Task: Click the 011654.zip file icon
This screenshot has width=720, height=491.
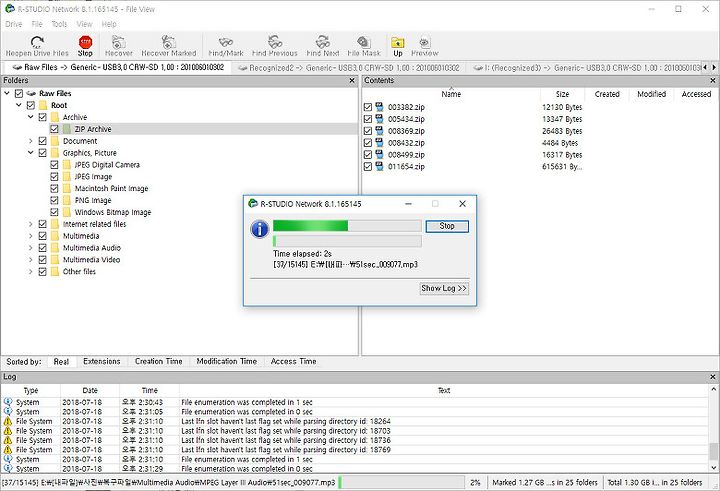Action: pos(380,166)
